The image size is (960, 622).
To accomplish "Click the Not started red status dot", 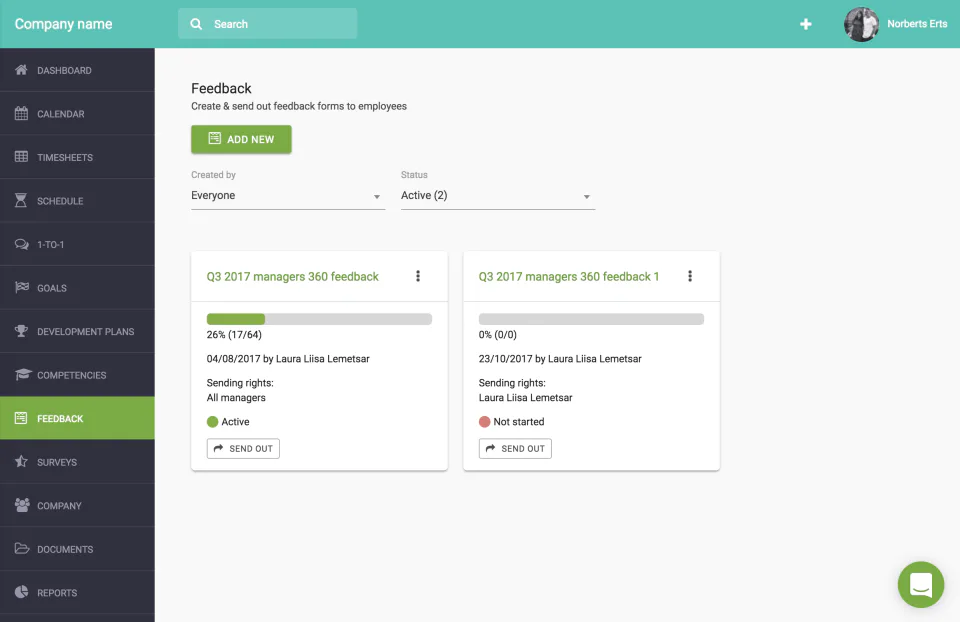I will click(484, 422).
